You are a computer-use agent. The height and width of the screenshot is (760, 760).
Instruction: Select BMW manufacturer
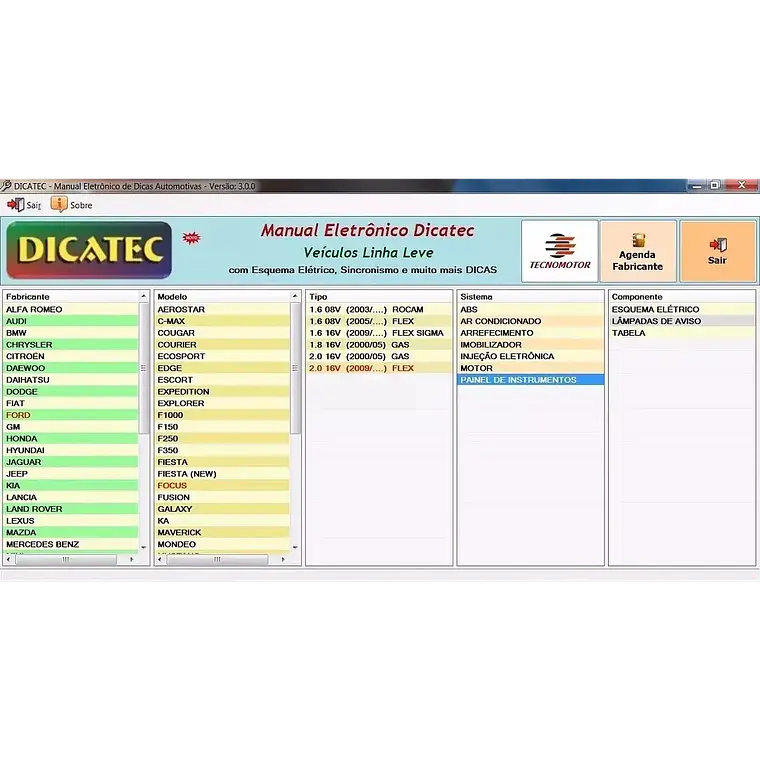(71, 333)
